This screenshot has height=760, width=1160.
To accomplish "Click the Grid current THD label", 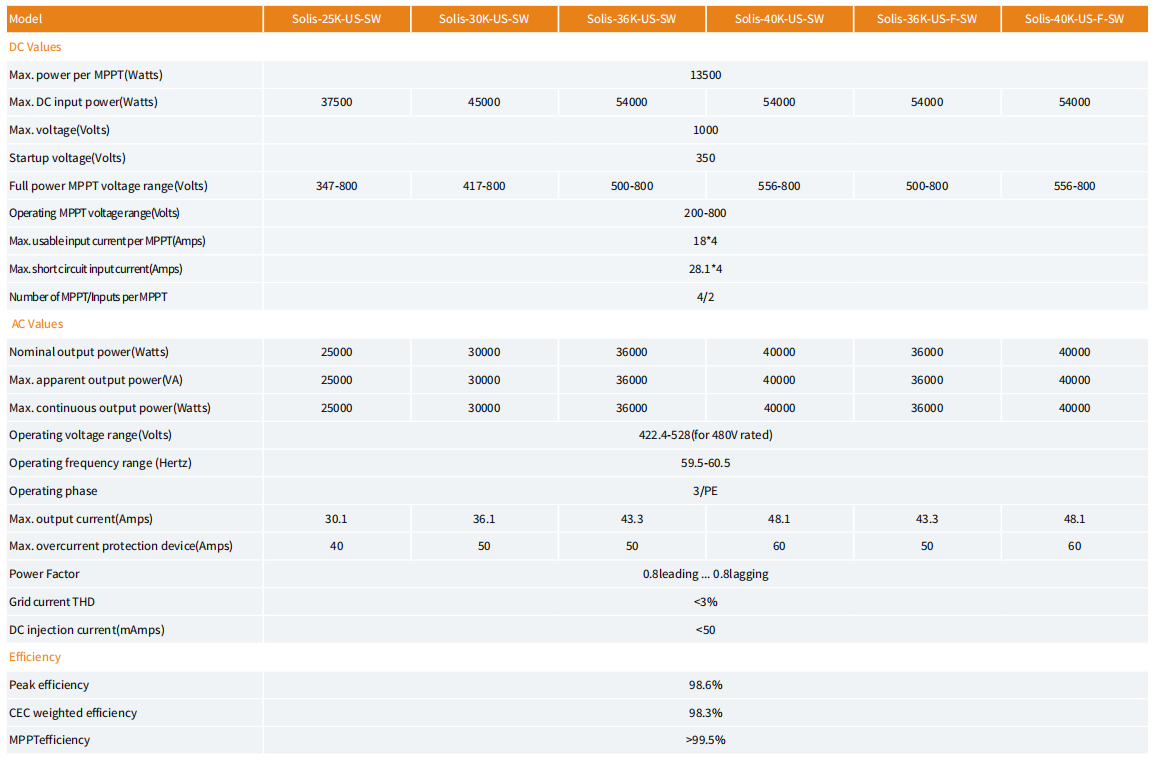I will (52, 602).
